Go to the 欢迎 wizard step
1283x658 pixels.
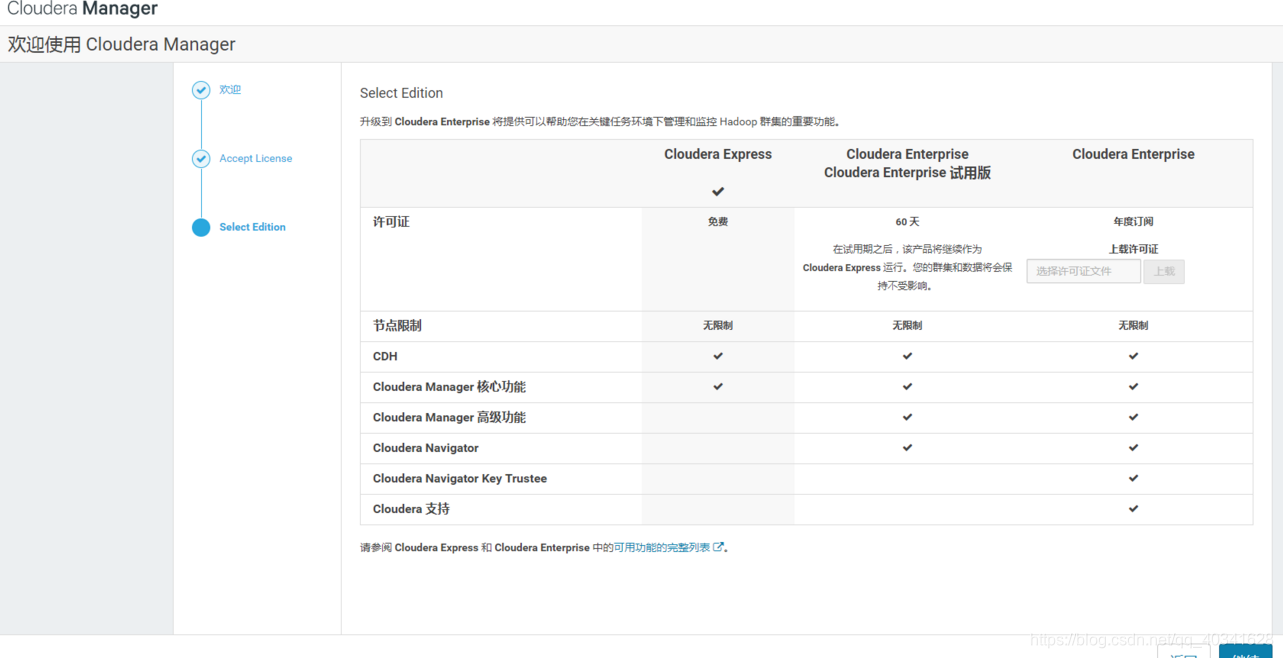click(230, 90)
